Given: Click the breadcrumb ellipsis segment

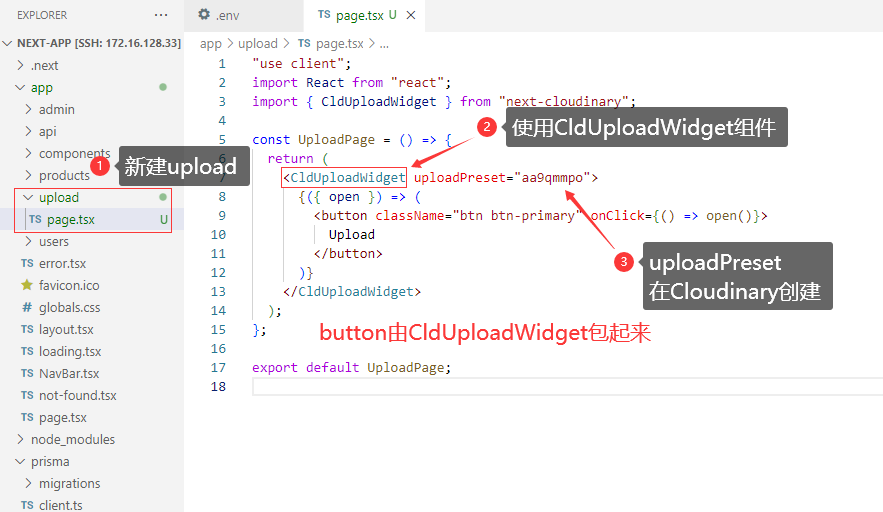Looking at the screenshot, I should click(384, 44).
